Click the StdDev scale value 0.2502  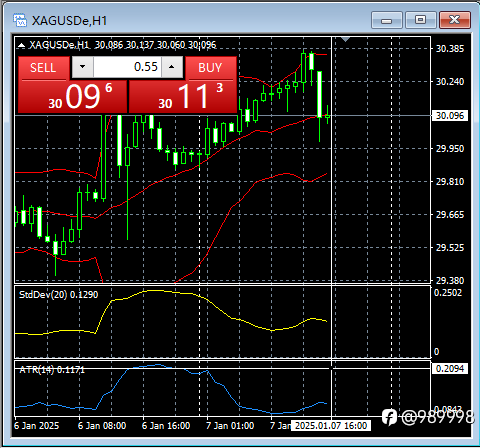tap(448, 293)
